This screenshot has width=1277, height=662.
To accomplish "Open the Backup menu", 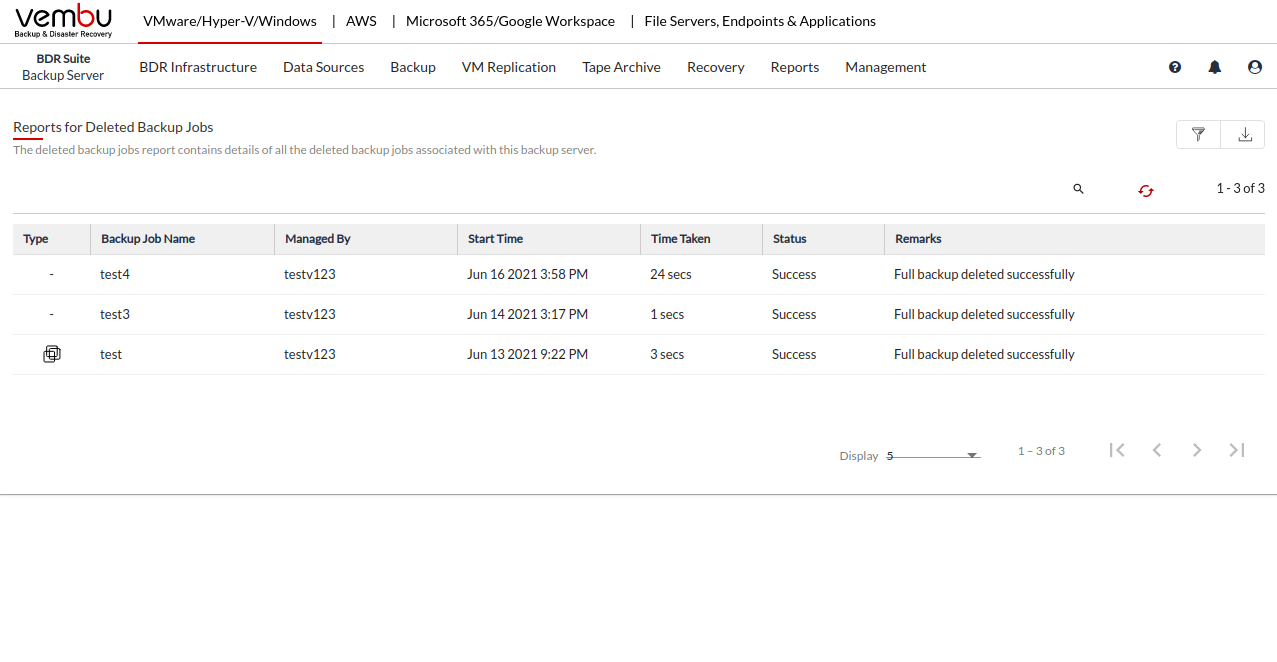I will (412, 67).
